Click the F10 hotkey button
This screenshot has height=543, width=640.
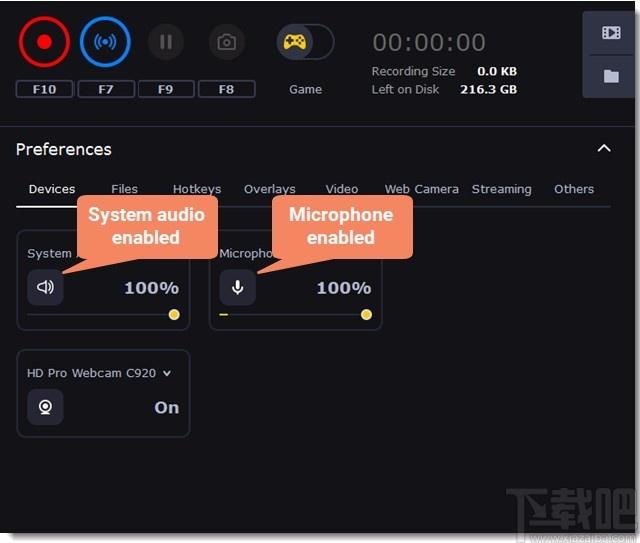click(x=44, y=89)
